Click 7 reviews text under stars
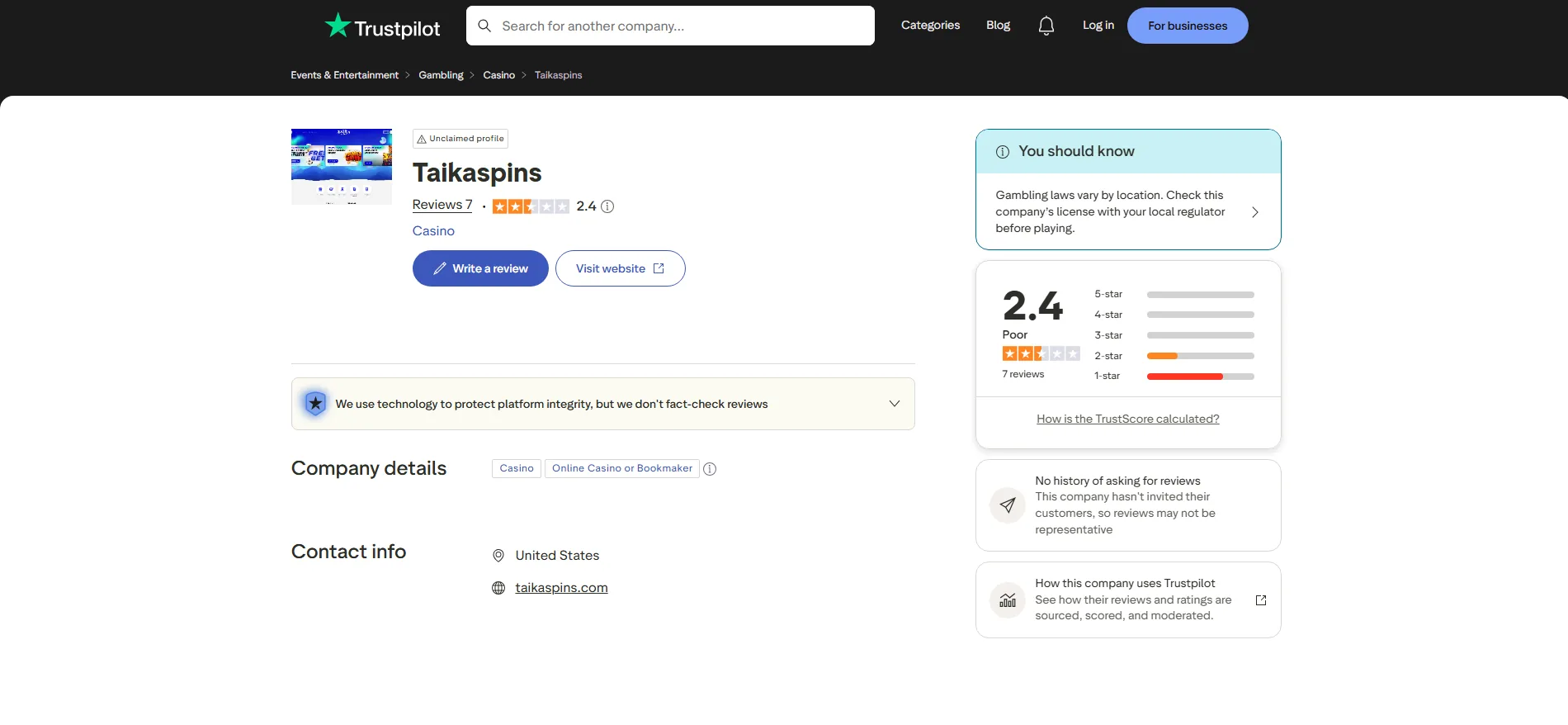The height and width of the screenshot is (725, 1568). point(1023,375)
